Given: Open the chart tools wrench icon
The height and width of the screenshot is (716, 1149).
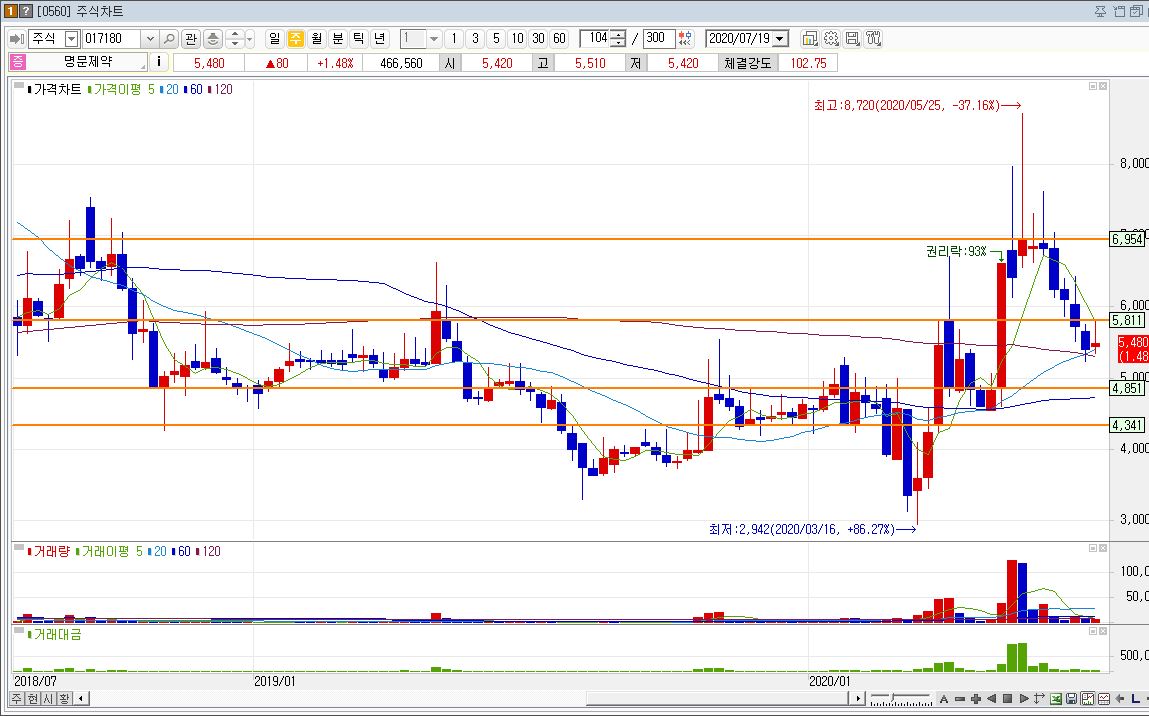Looking at the screenshot, I should click(873, 39).
